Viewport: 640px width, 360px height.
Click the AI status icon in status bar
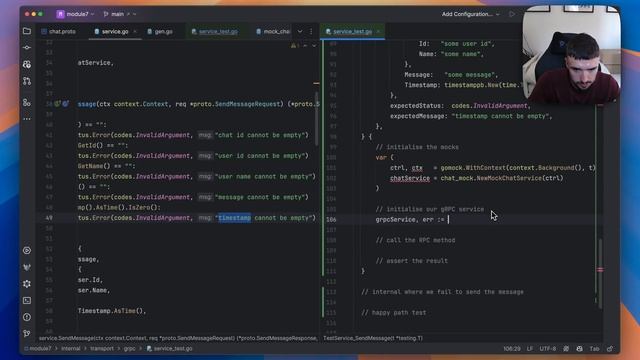580,349
